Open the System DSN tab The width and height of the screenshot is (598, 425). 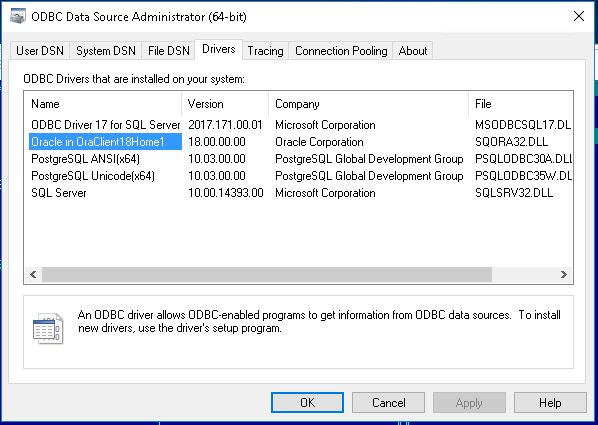click(106, 51)
